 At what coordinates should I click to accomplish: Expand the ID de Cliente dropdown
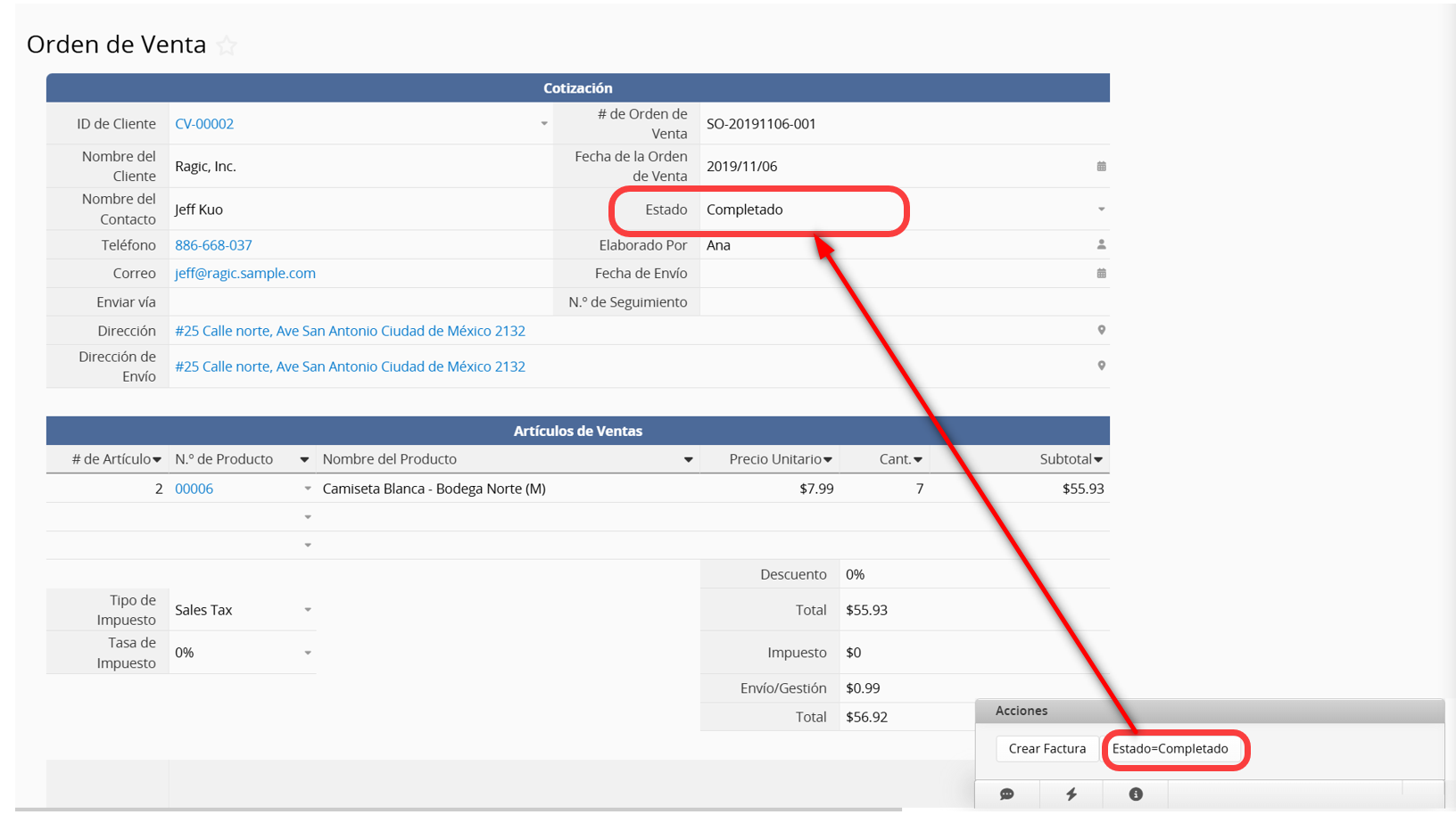tap(543, 124)
